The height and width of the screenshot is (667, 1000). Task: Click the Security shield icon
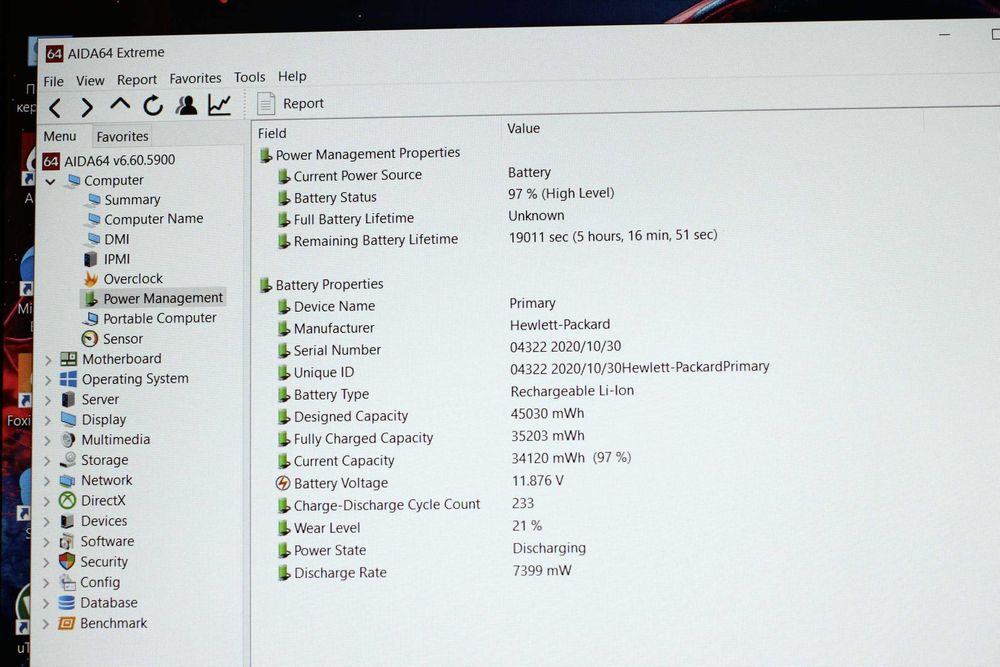pos(67,562)
